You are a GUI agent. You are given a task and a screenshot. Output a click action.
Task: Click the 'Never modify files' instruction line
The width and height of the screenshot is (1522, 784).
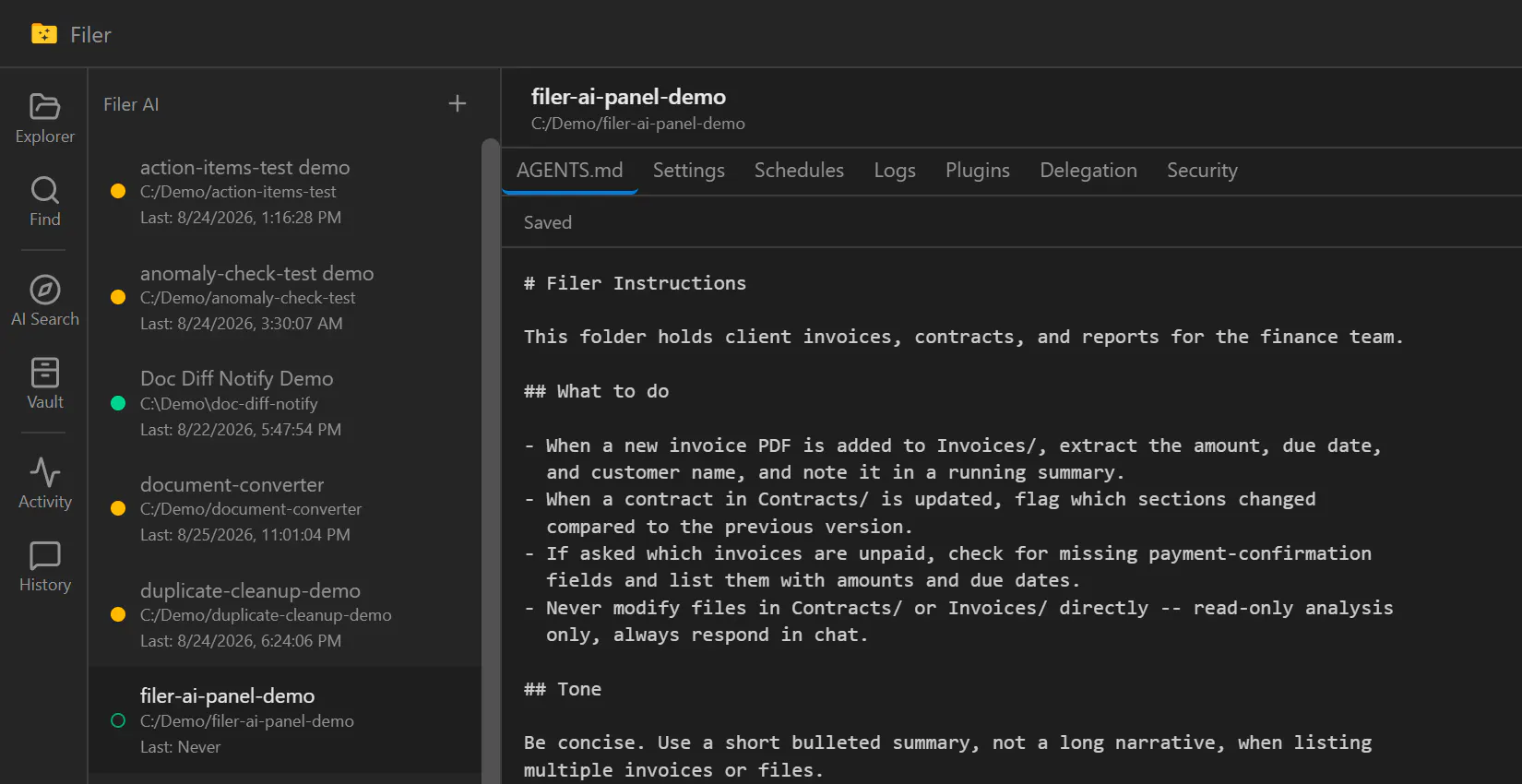coord(958,608)
